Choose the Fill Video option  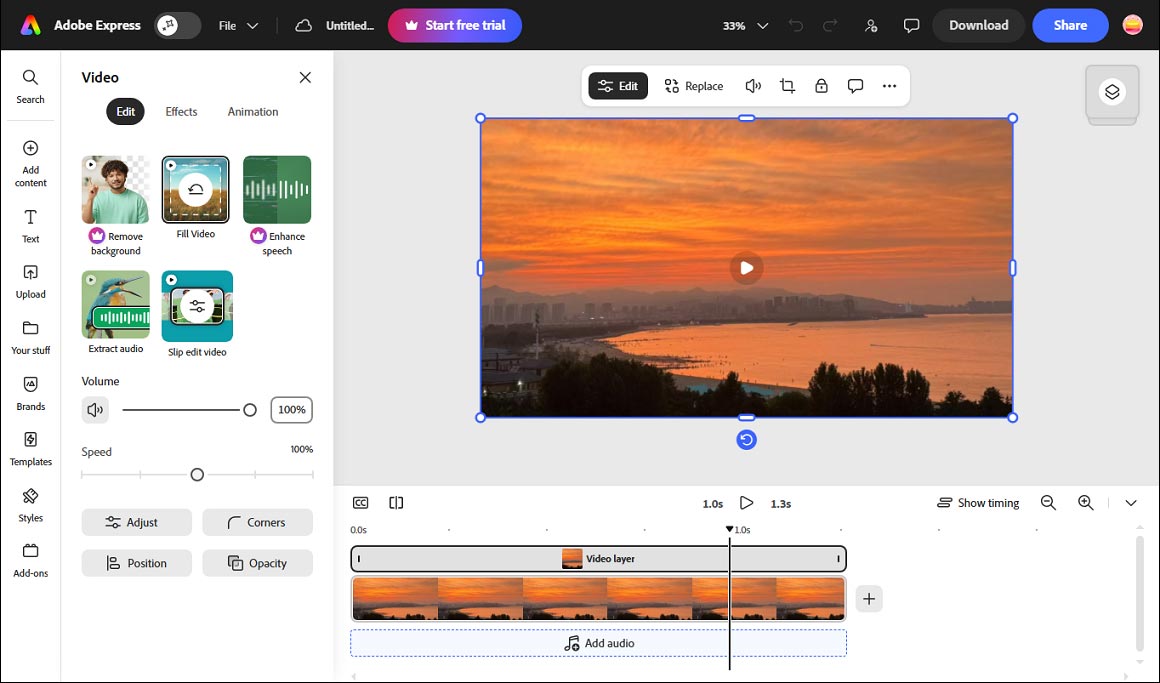195,198
